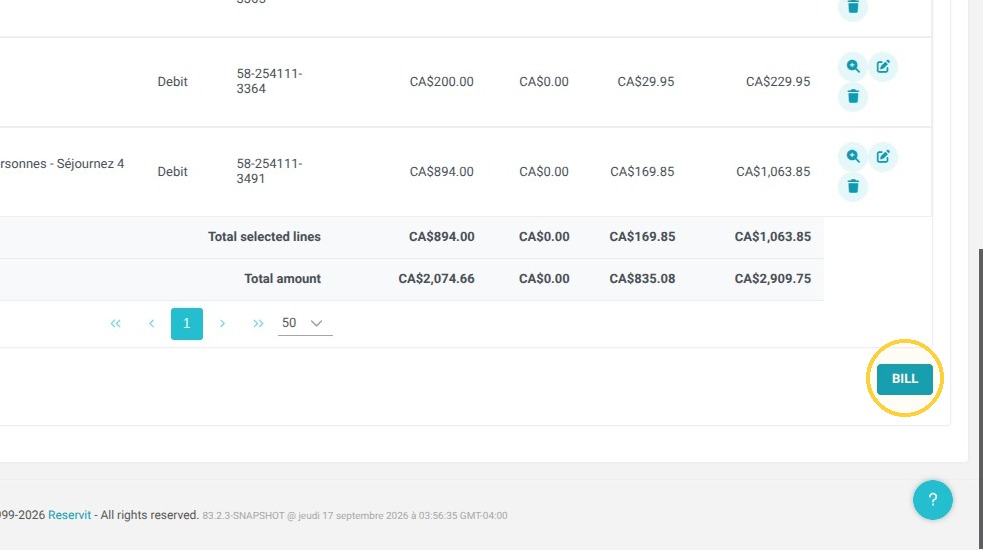Click the Total selected lines label

(264, 236)
